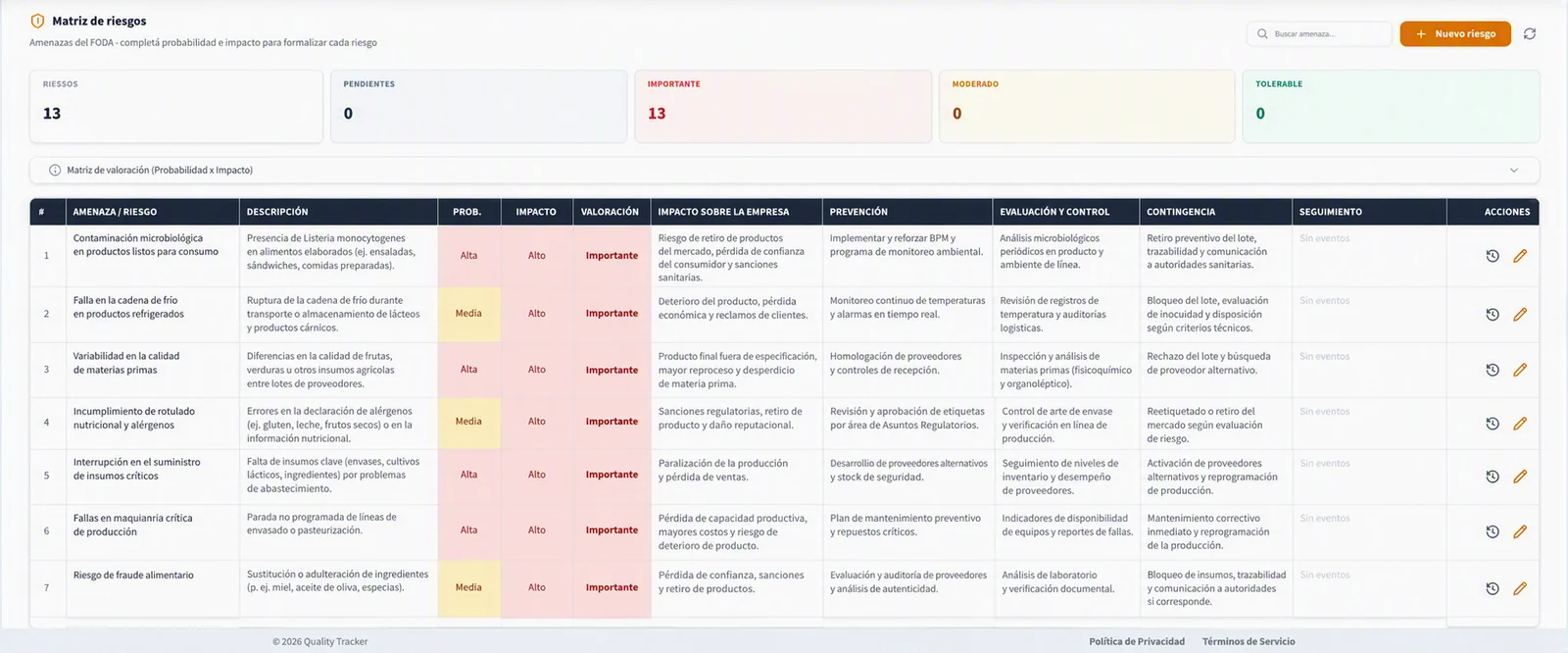Click Media probability for Incumplimiento de rotulado
The height and width of the screenshot is (653, 1568).
(468, 422)
